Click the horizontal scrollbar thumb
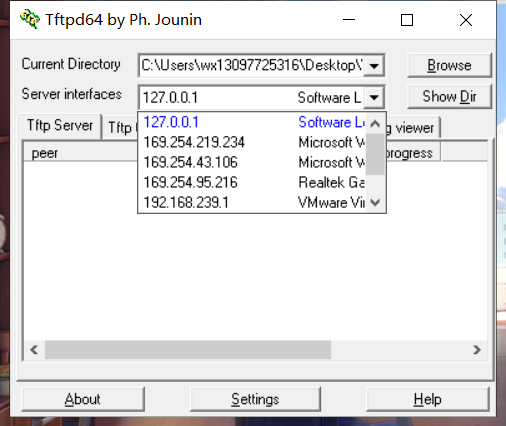 coord(188,350)
